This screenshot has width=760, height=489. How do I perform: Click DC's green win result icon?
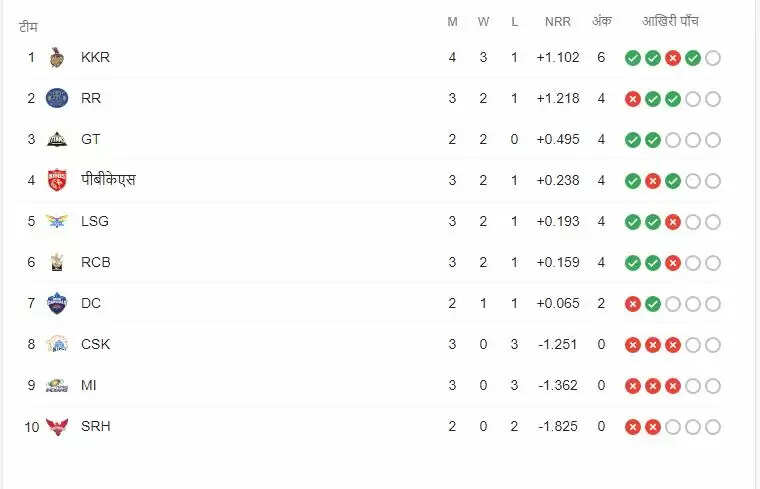[653, 304]
